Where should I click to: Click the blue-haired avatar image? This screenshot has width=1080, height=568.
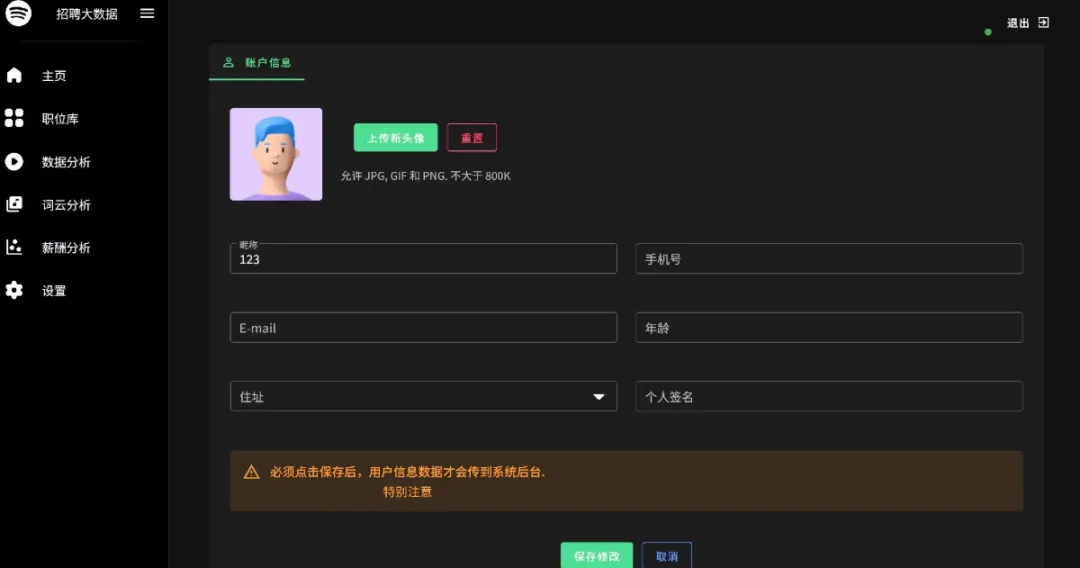click(276, 154)
